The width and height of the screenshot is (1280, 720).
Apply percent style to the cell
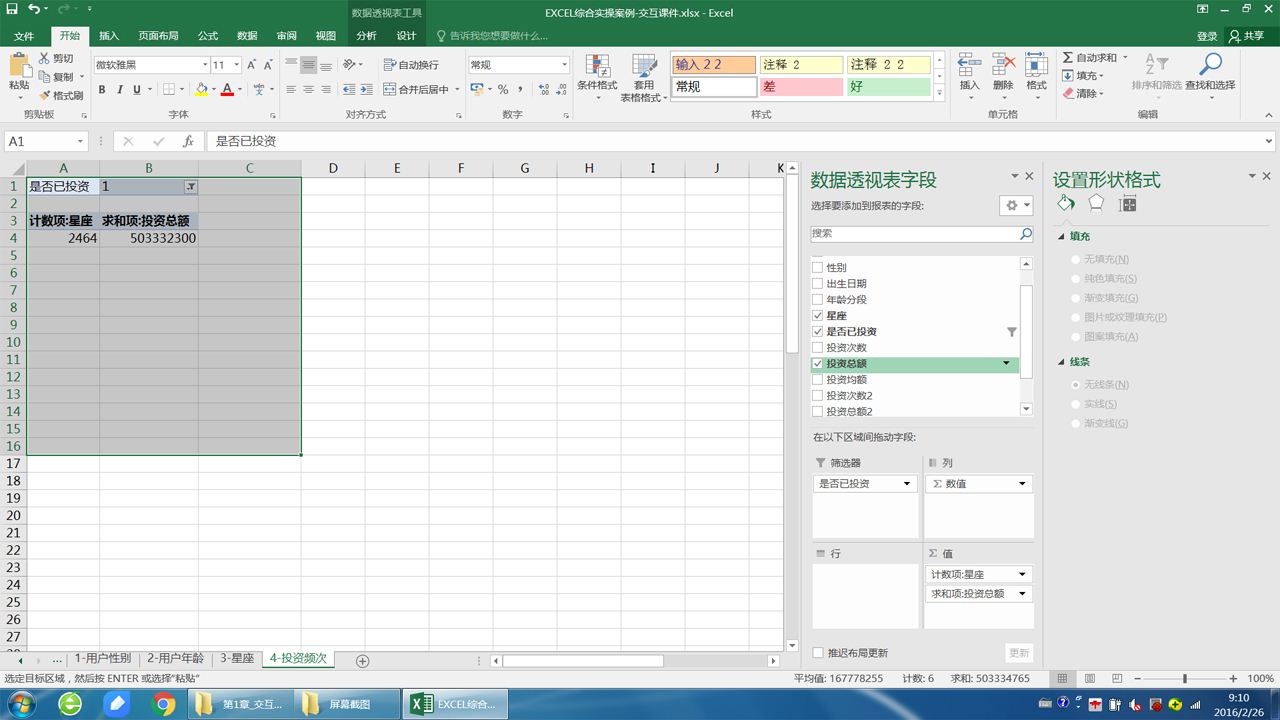pos(503,90)
